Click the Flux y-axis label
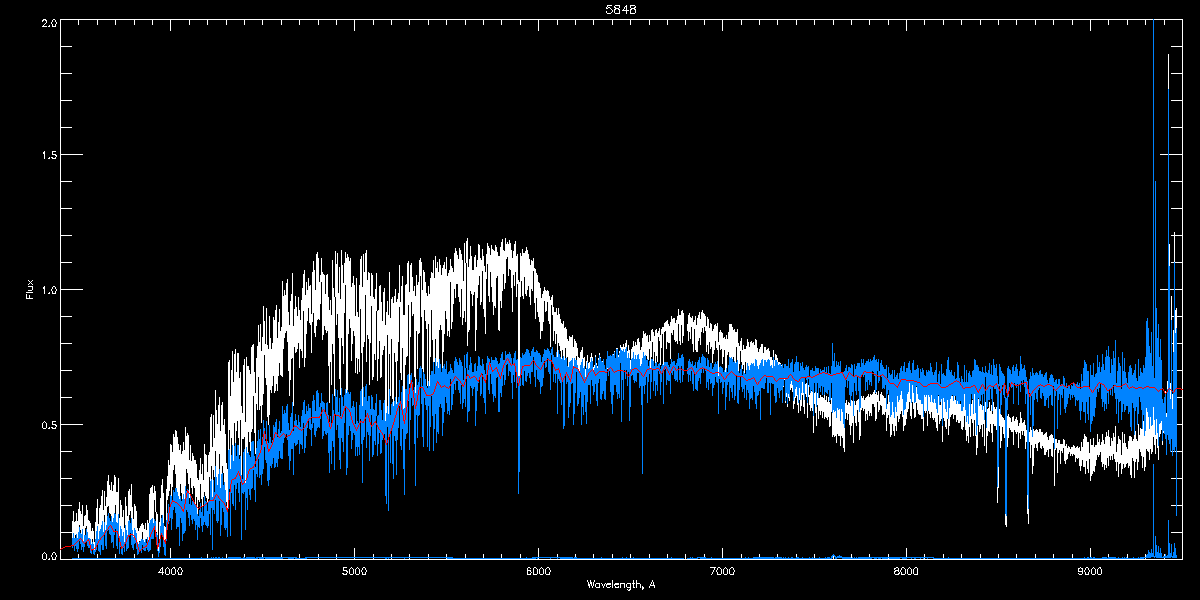This screenshot has height=600, width=1200. coord(30,289)
